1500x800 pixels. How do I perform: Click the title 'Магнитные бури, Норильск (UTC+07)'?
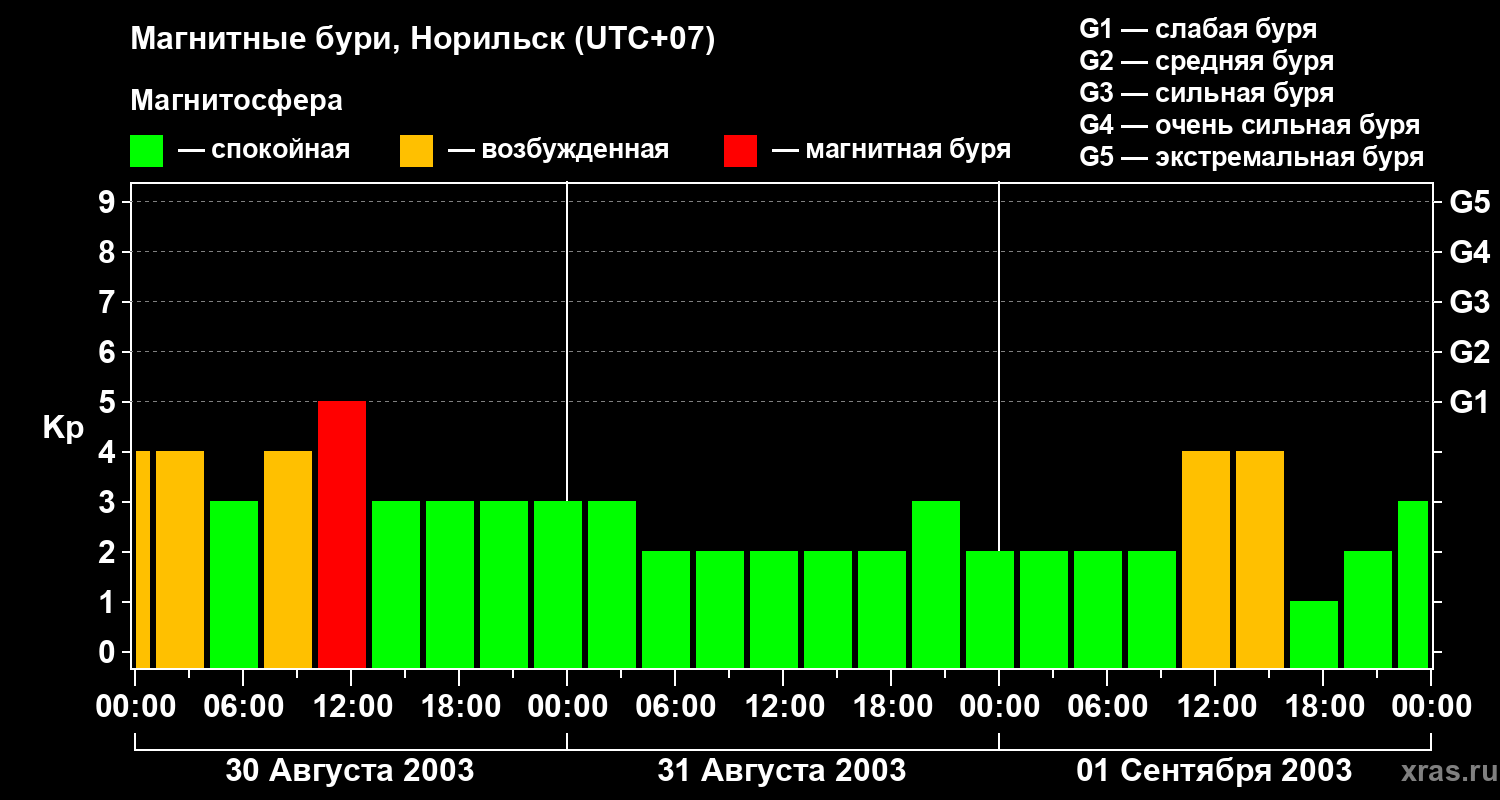click(x=423, y=40)
